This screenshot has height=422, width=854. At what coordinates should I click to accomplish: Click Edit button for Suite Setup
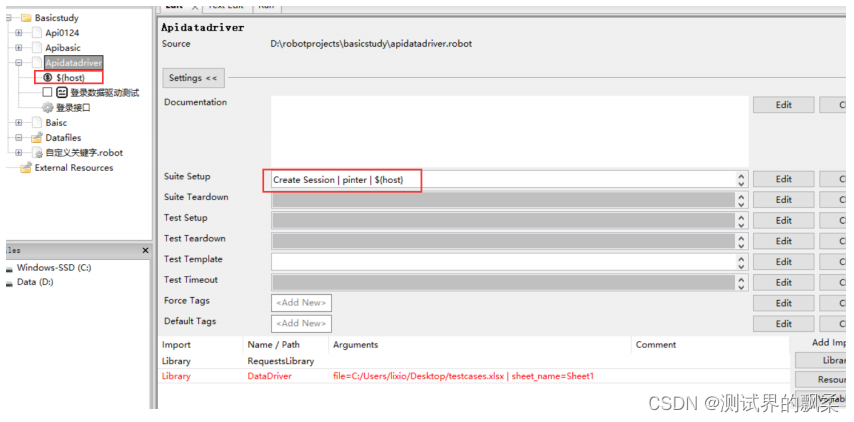point(784,179)
